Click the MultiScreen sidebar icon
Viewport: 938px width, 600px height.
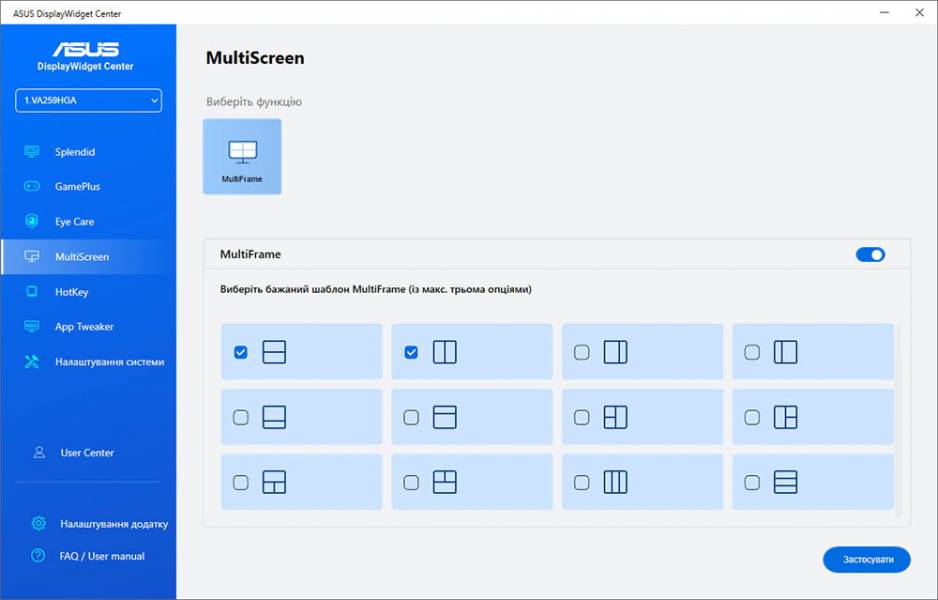32,256
